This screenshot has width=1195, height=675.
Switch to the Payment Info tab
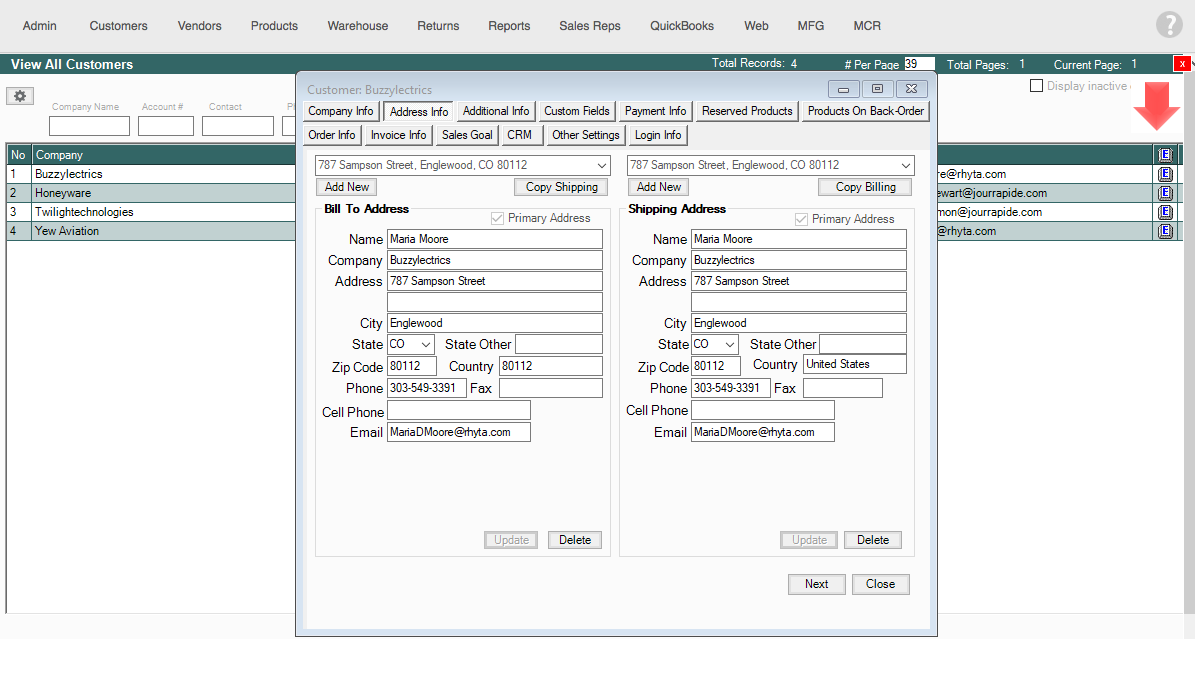click(x=656, y=111)
